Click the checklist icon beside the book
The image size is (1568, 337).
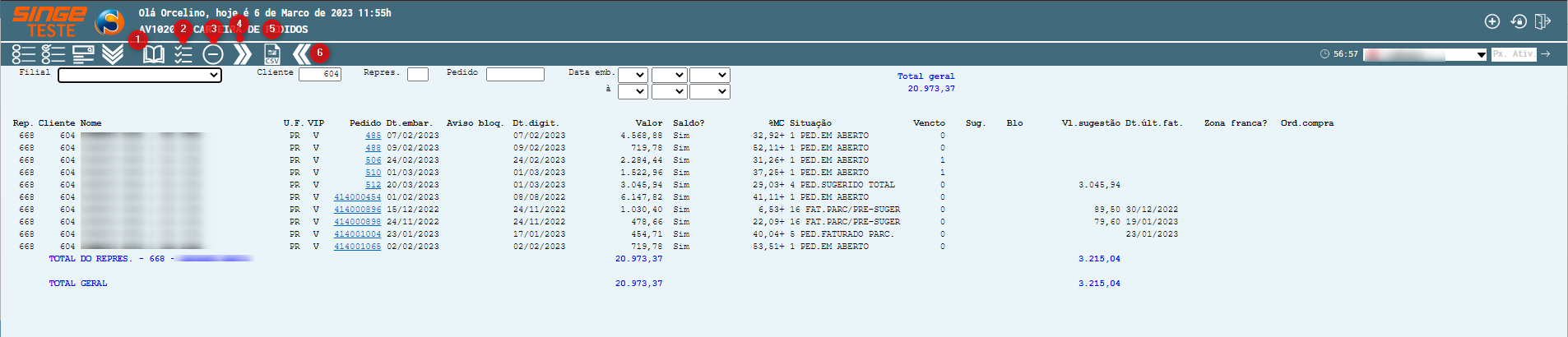click(x=183, y=54)
